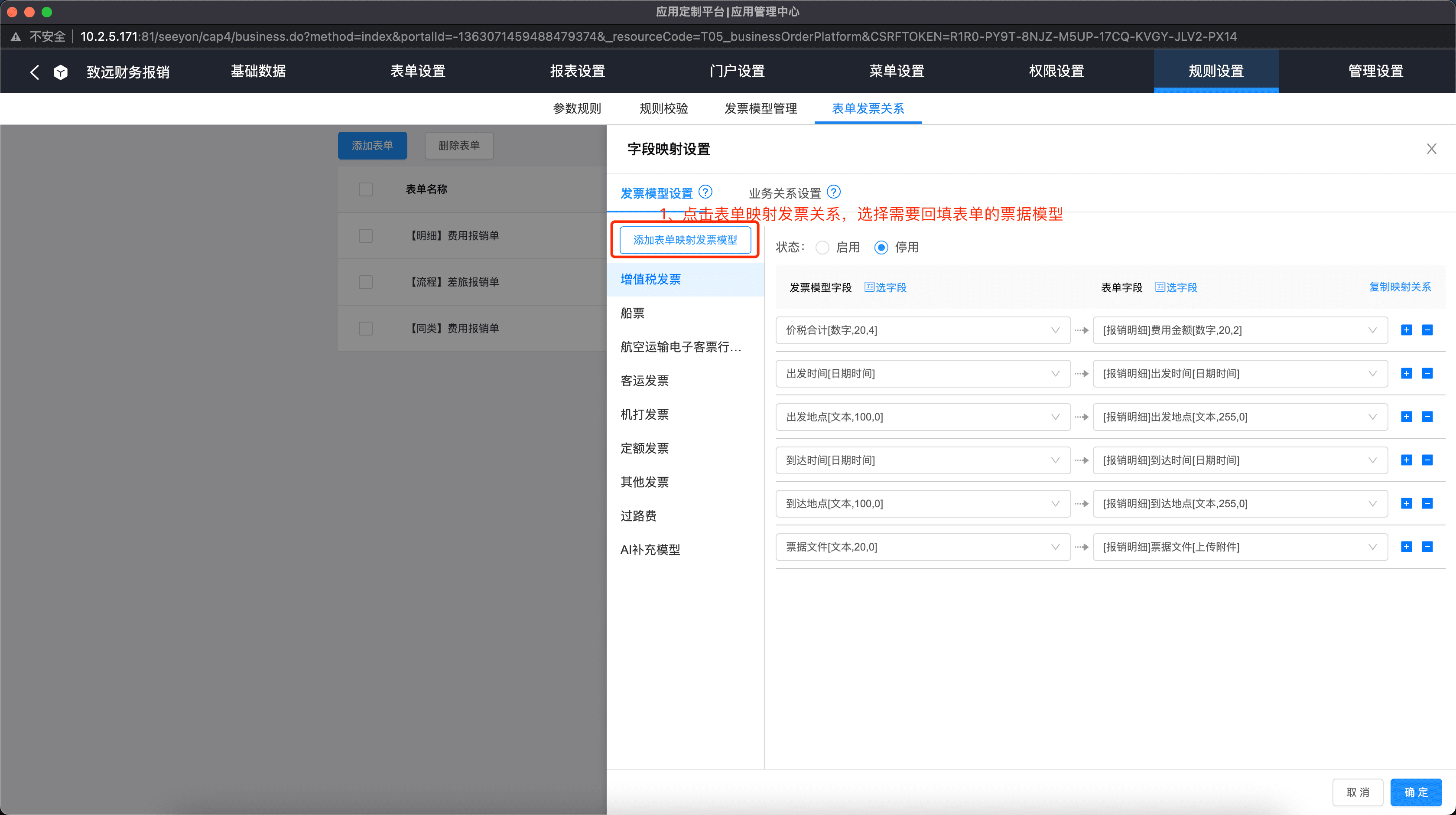This screenshot has height=815, width=1456.
Task: Open the [报销明细]费用金额 dropdown
Action: (x=1240, y=330)
